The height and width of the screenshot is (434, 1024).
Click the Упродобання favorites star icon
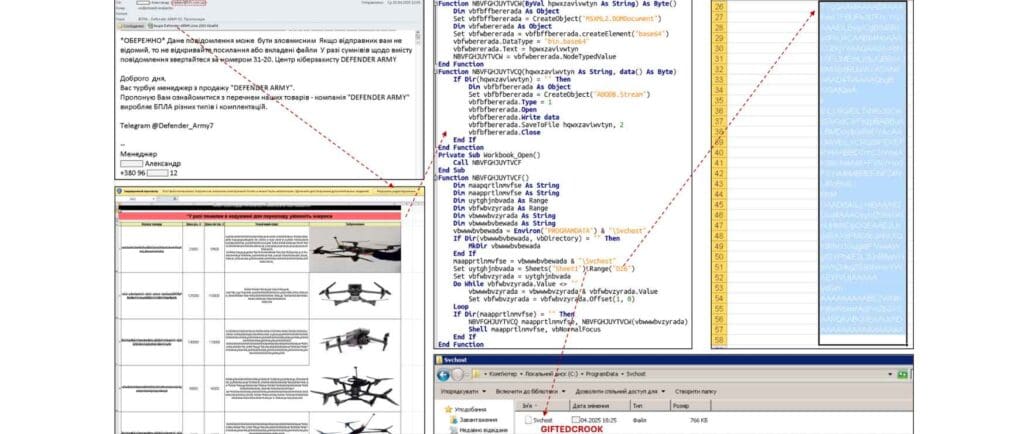(446, 408)
